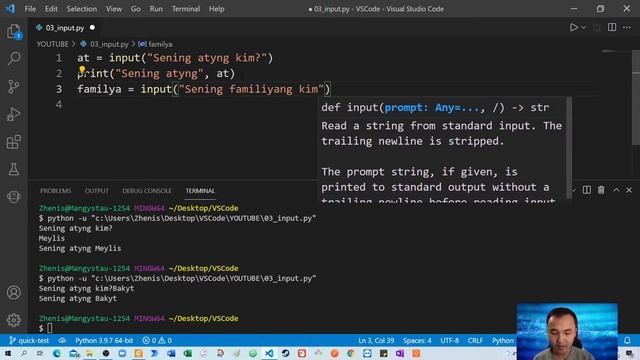The height and width of the screenshot is (360, 640).
Task: Maximize the panel with the up chevron
Action: click(616, 190)
